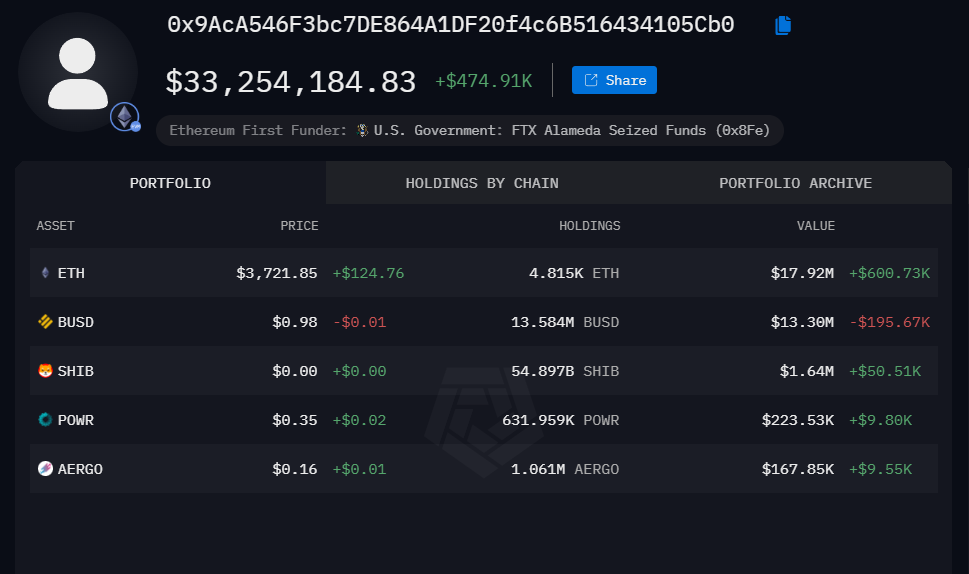969x574 pixels.
Task: Click the holdings value 631.959K POWR
Action: (x=561, y=420)
